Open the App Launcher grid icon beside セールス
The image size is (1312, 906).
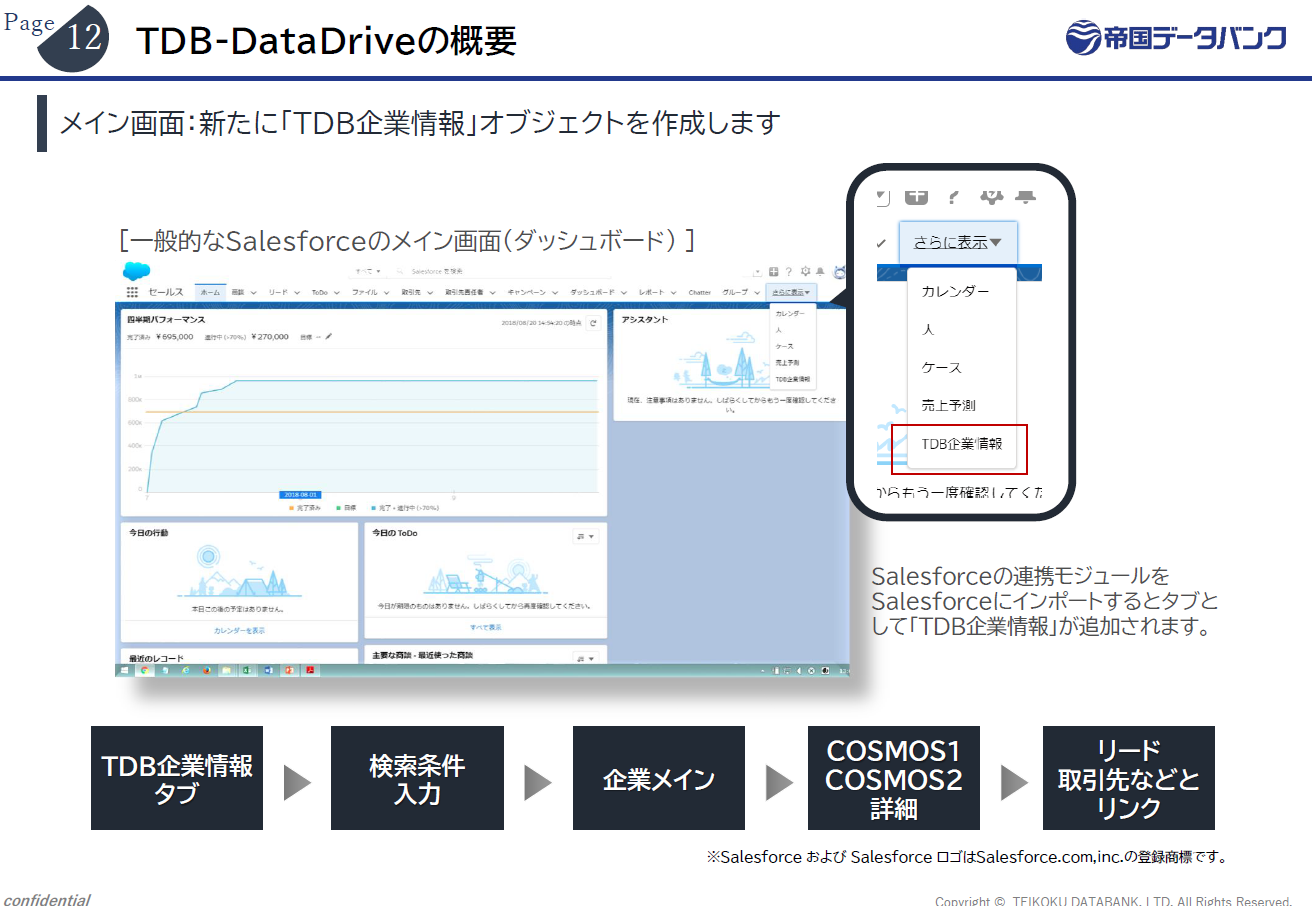132,292
